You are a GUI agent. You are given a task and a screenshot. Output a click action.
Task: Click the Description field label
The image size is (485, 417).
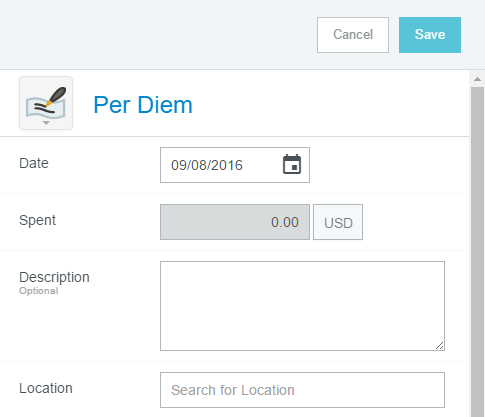54,277
